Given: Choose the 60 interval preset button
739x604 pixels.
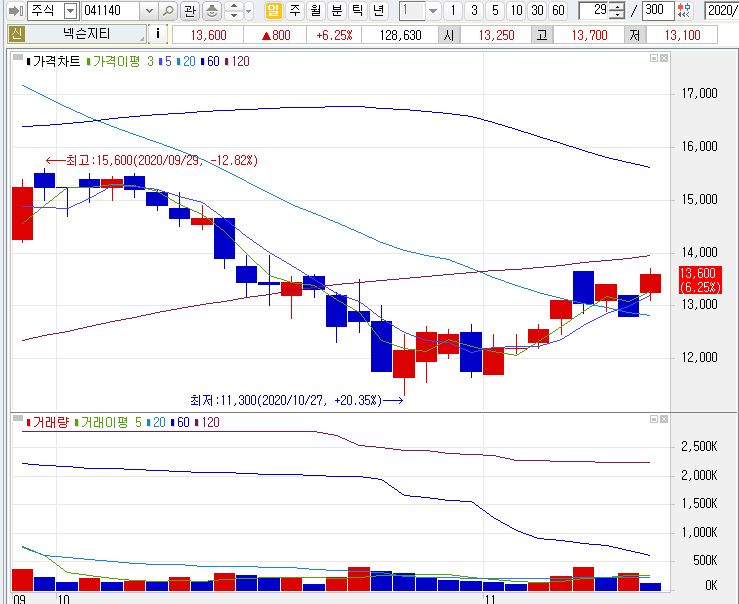Looking at the screenshot, I should pyautogui.click(x=558, y=10).
